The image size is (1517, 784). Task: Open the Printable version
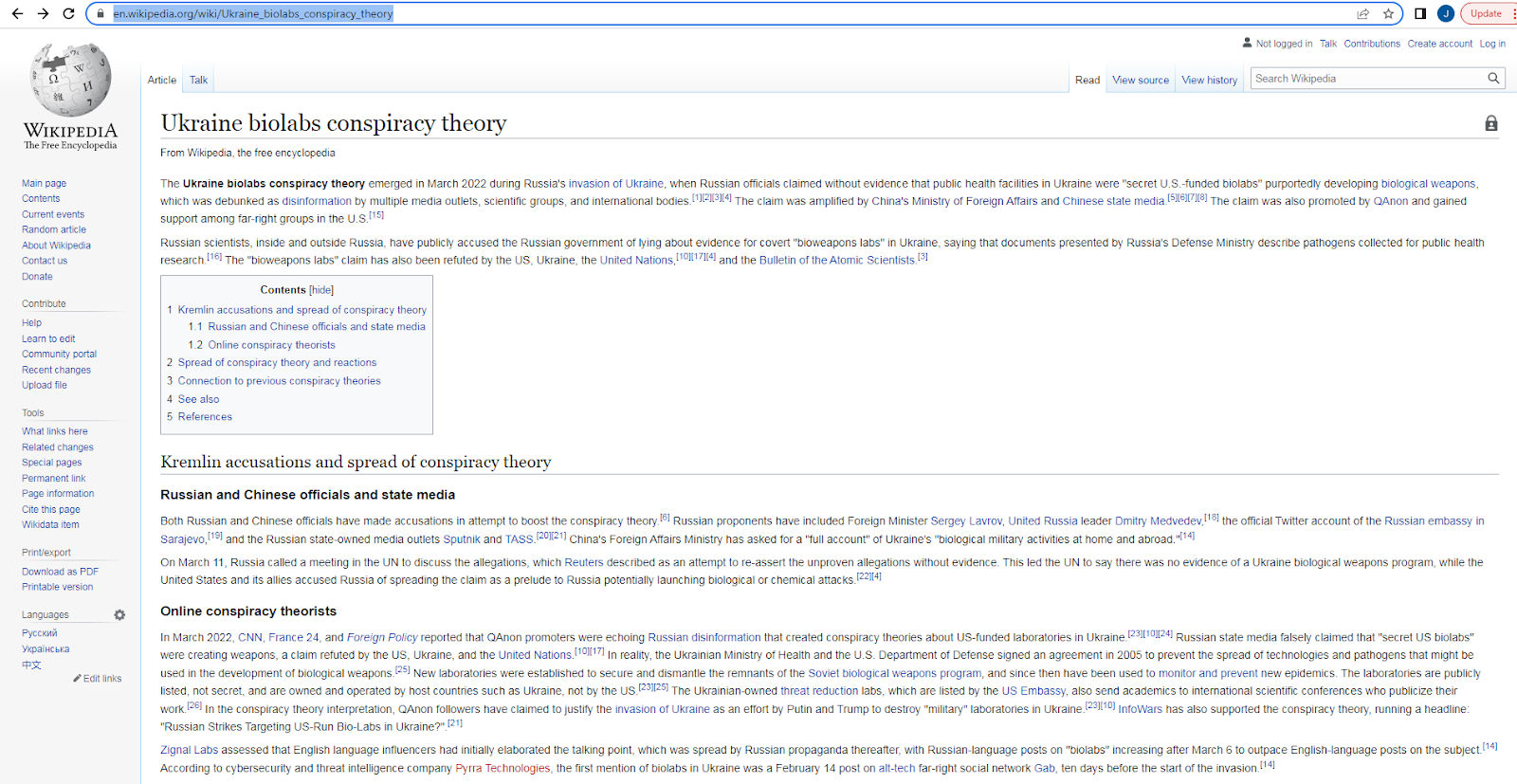pos(57,587)
